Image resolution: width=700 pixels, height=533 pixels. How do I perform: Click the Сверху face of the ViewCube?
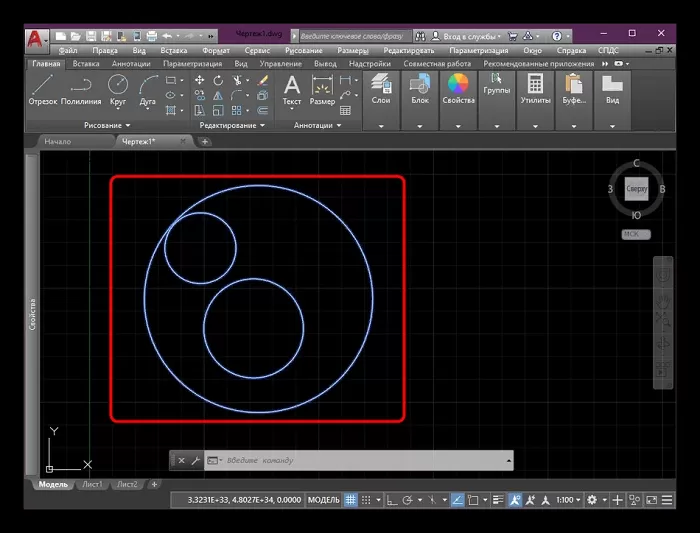point(636,189)
